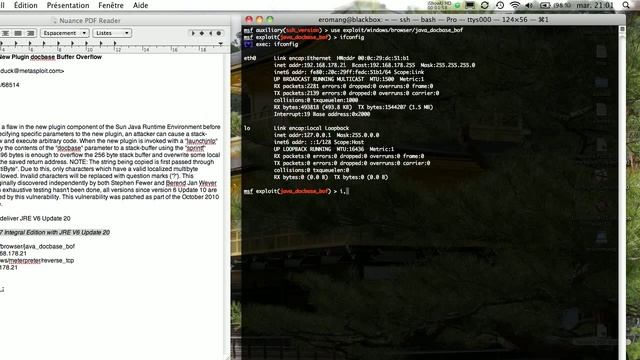
Task: Click "inet addr:192.168.178.21" in Terminal
Action: pyautogui.click(x=310, y=65)
